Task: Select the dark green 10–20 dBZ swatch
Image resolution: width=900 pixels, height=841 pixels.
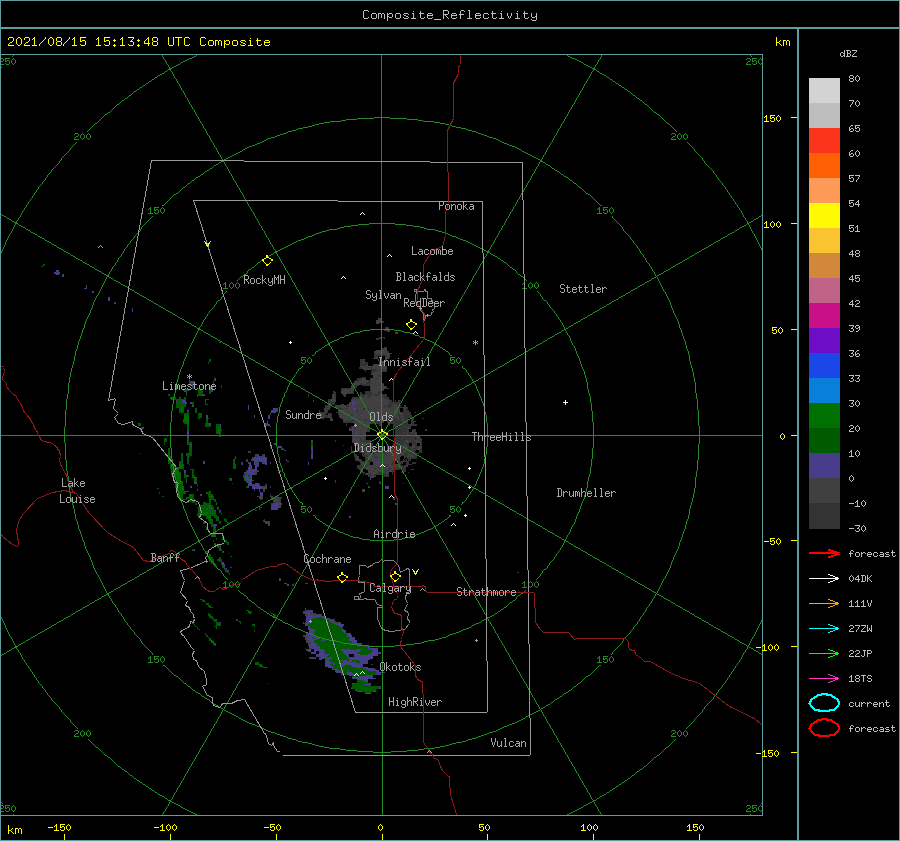Action: click(824, 440)
